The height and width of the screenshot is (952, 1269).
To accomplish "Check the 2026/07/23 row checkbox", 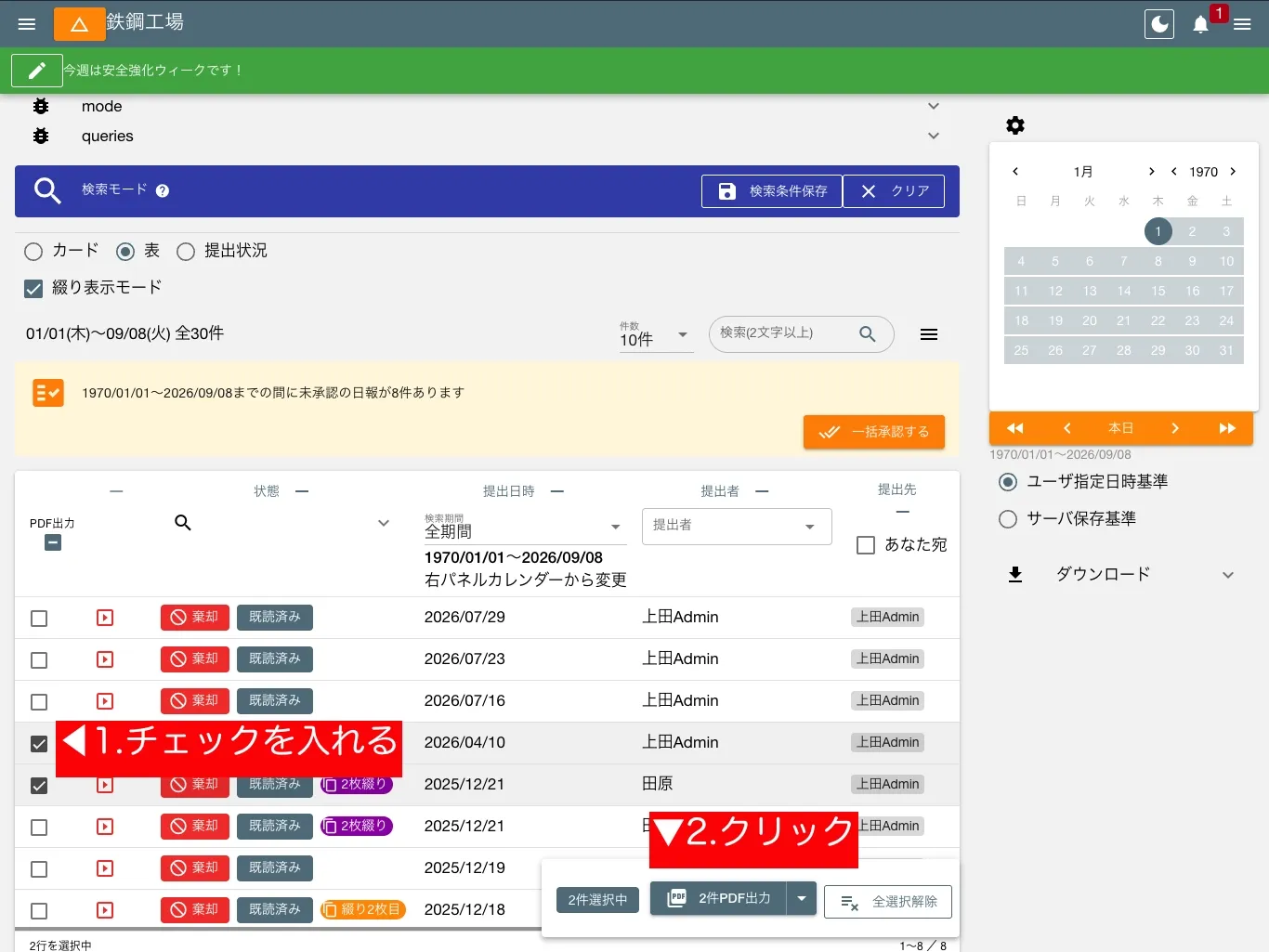I will pos(39,660).
